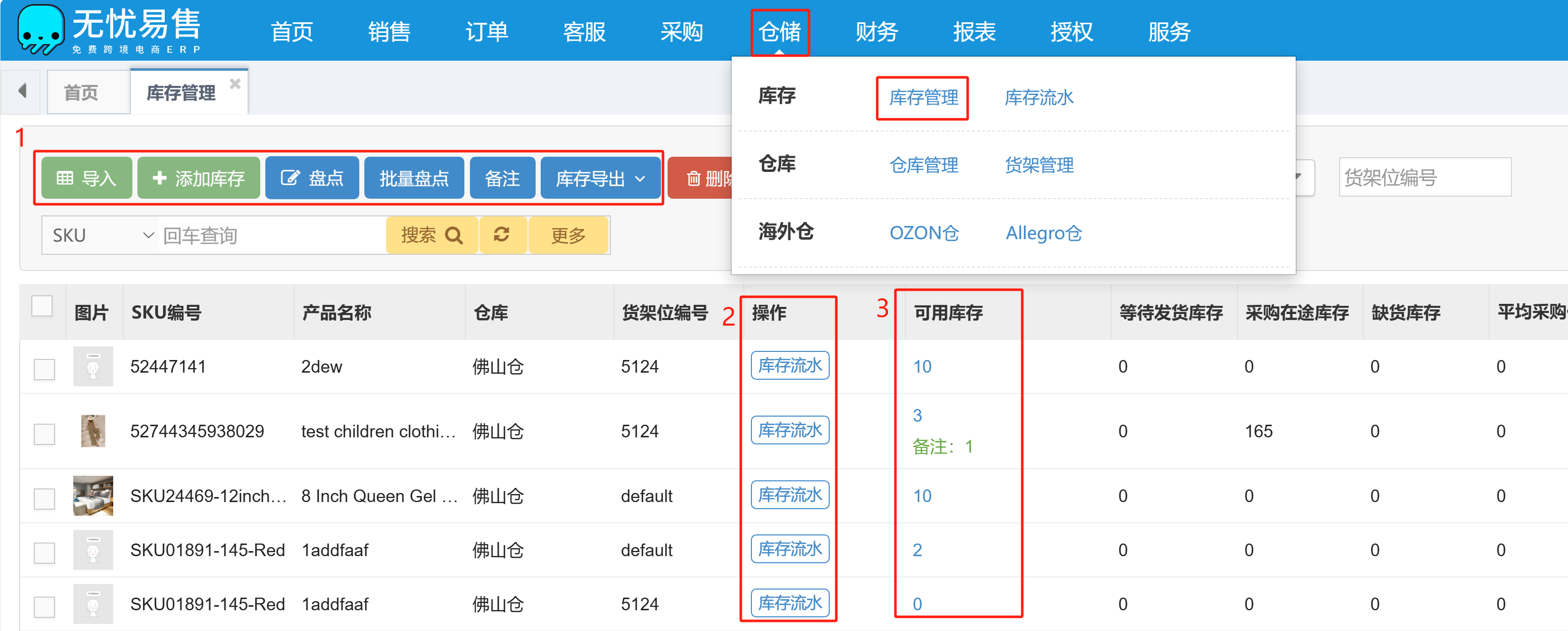Check the row for SKU 52447141

click(x=44, y=369)
